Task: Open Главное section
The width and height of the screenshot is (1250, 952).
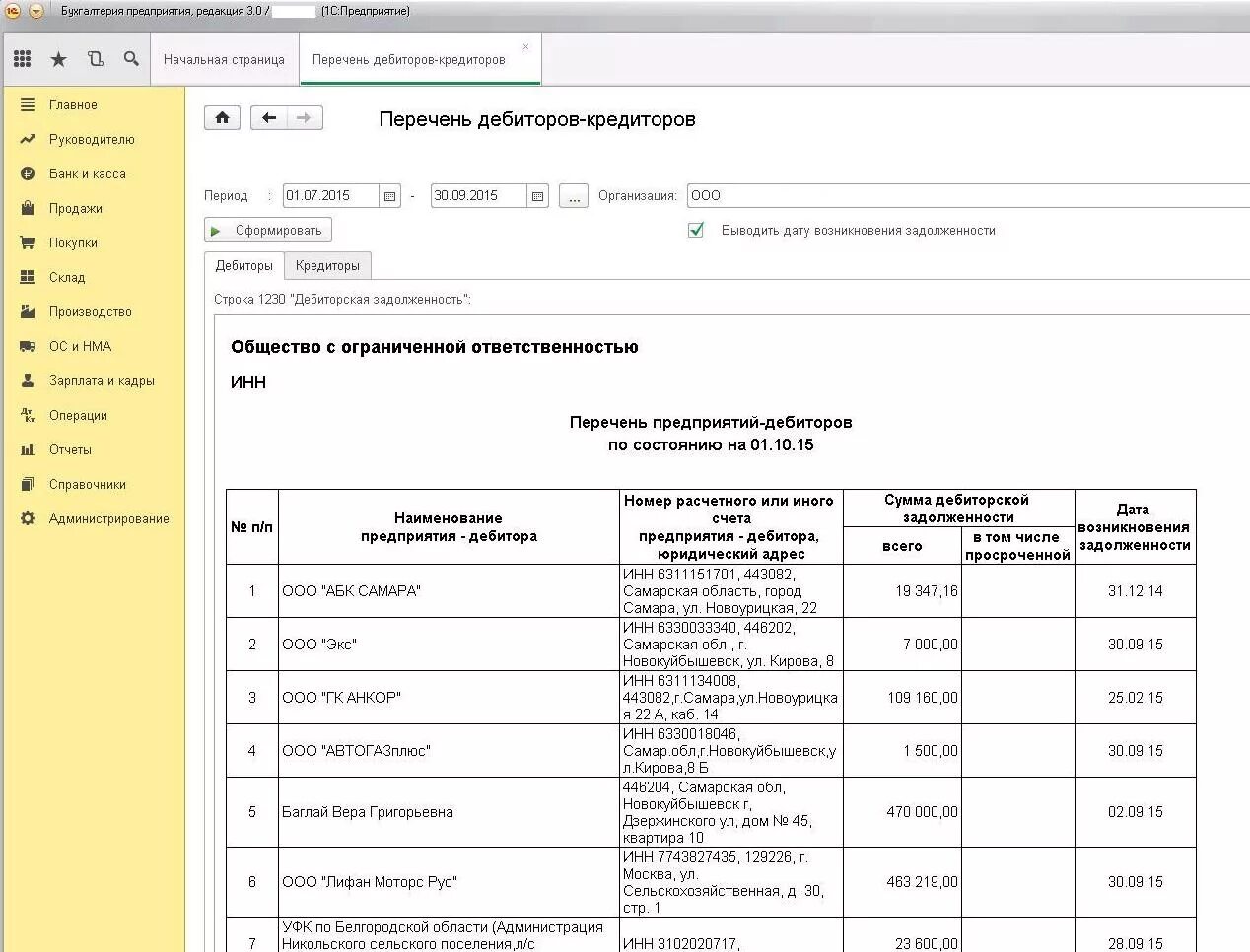Action: coord(73,104)
